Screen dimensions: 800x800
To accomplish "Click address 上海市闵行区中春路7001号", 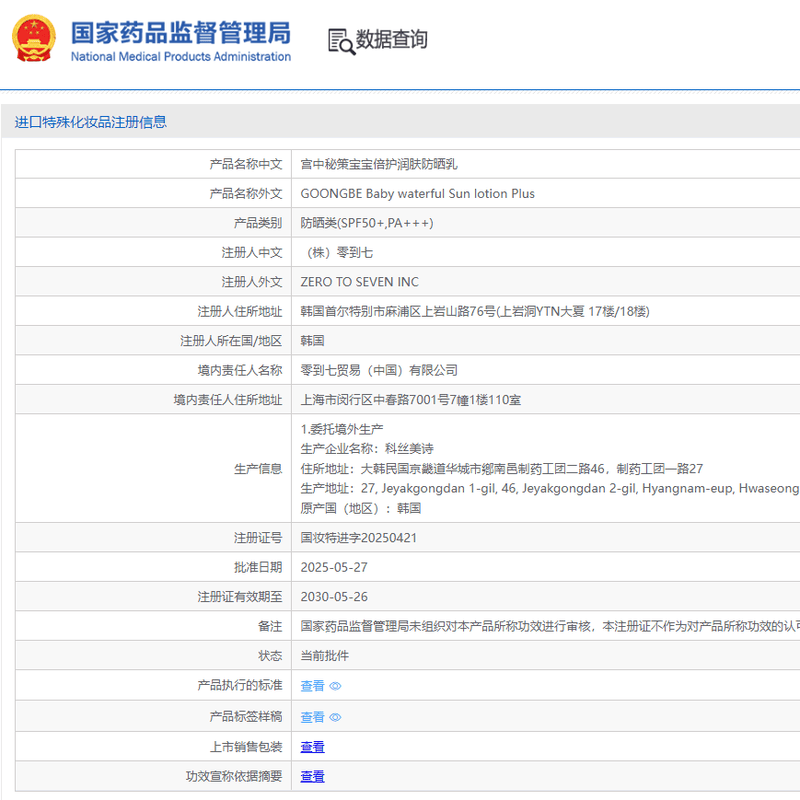I will (411, 400).
